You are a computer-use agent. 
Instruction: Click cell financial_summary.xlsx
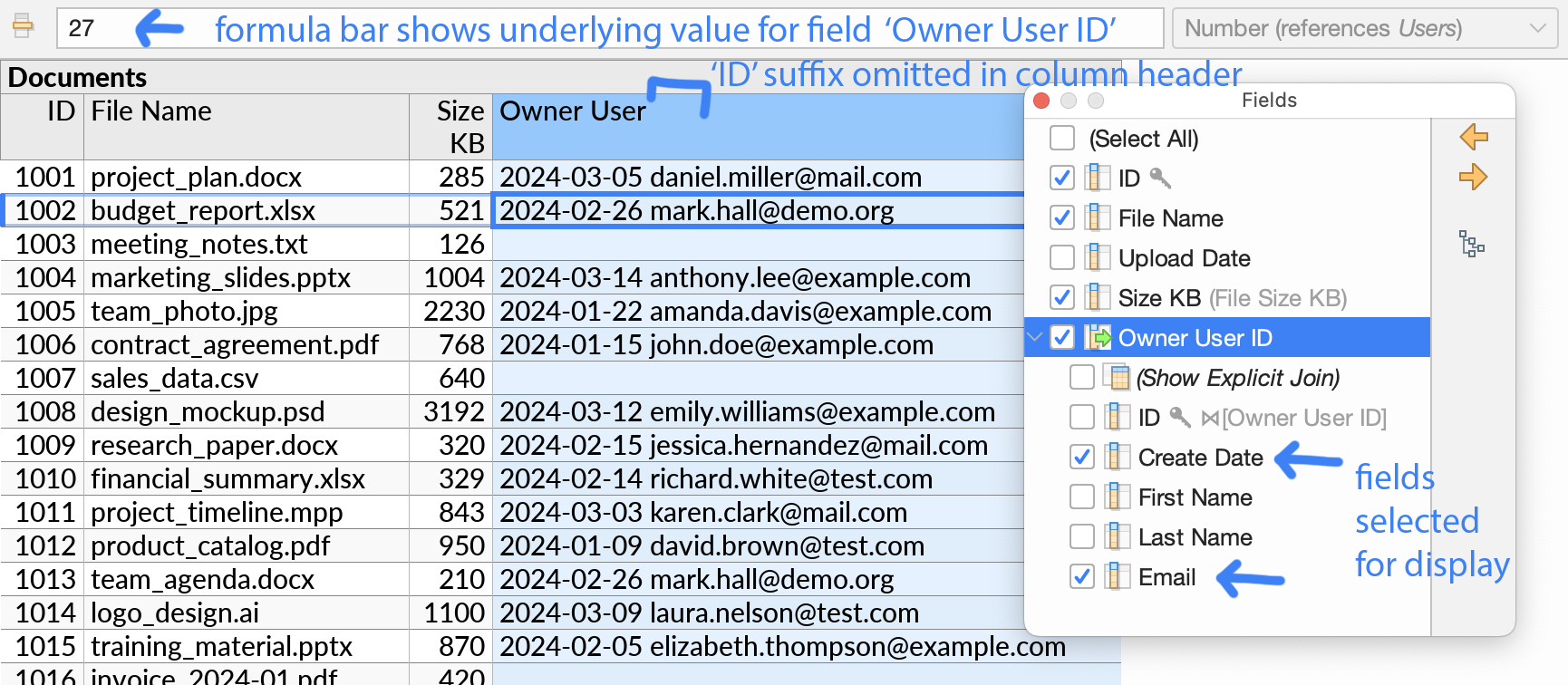pos(247,478)
